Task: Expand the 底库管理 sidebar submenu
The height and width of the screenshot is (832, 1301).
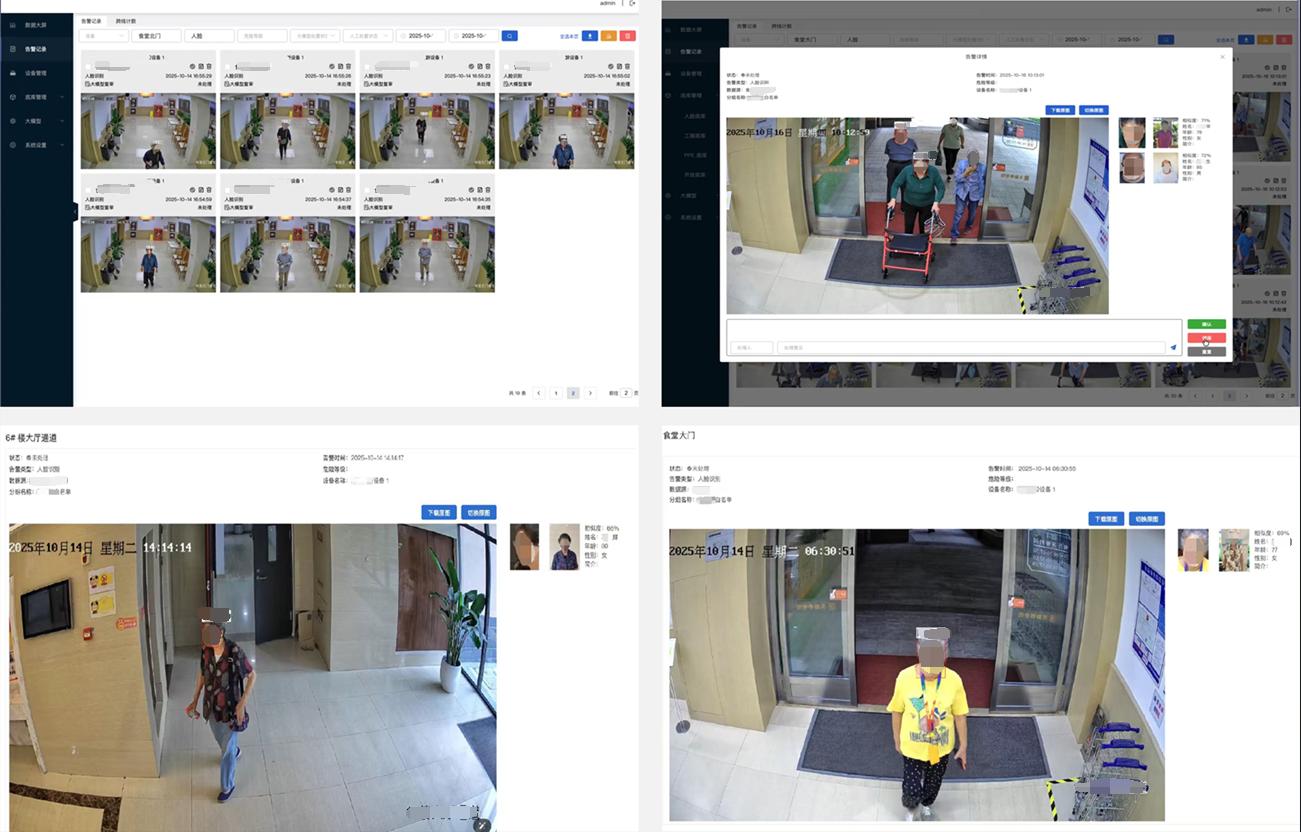Action: (38, 97)
